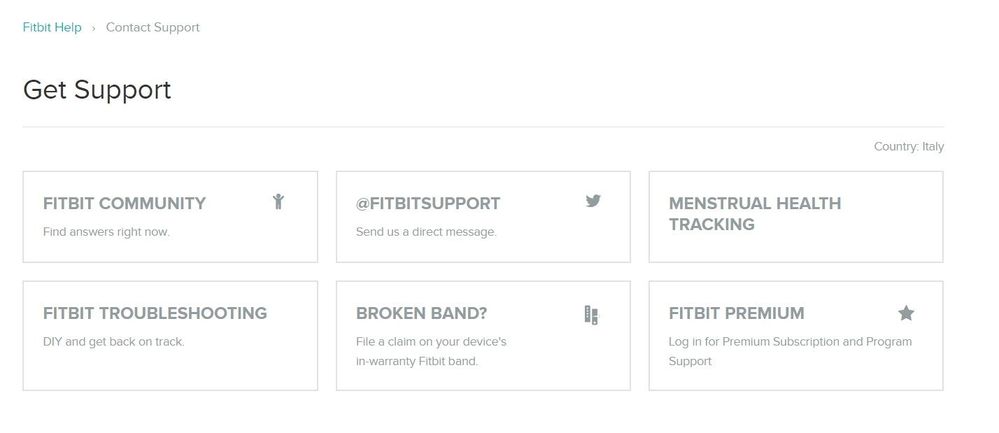Click the Get Support page heading
The height and width of the screenshot is (433, 999).
click(x=97, y=90)
